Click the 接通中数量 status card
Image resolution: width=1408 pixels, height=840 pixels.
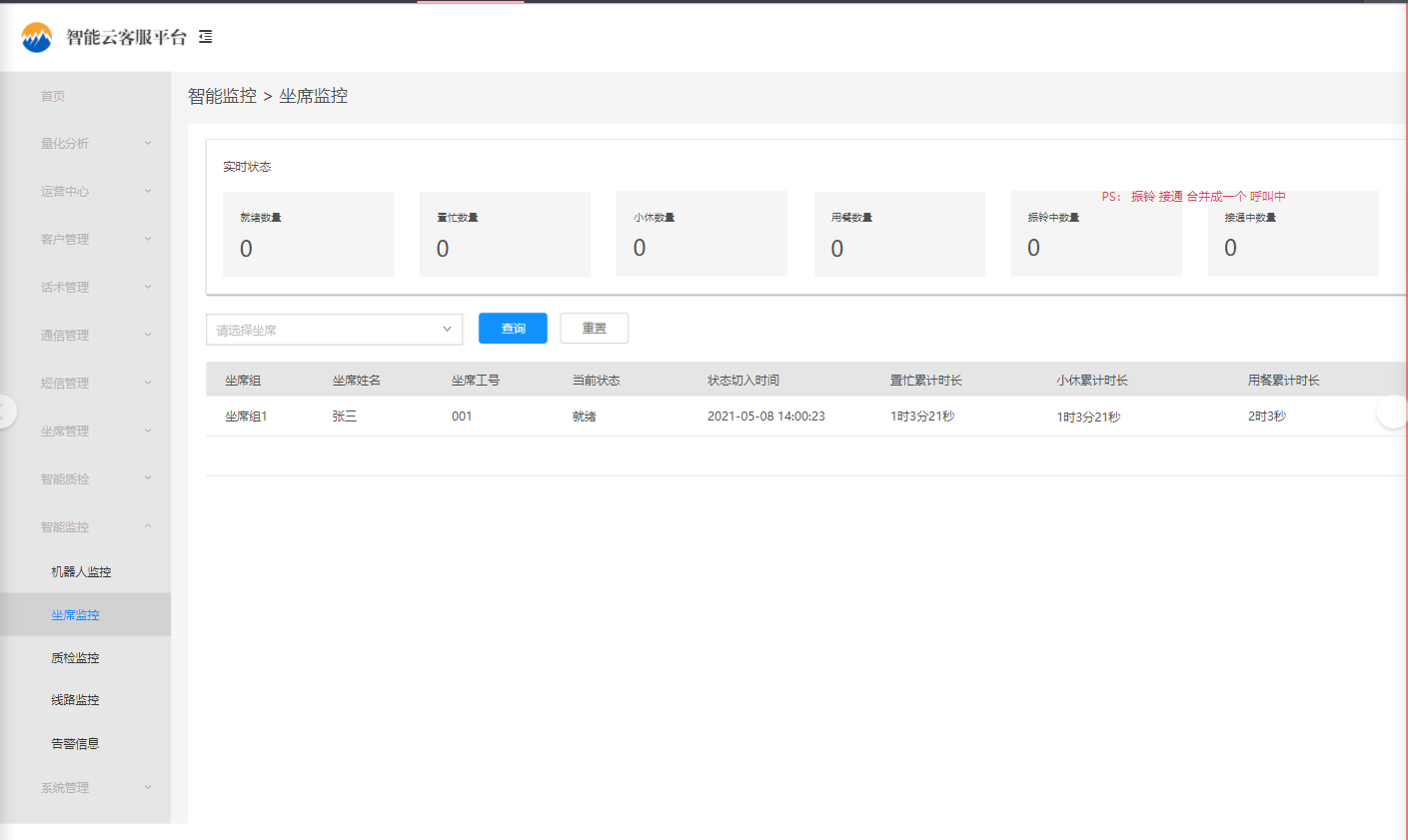[x=1294, y=234]
